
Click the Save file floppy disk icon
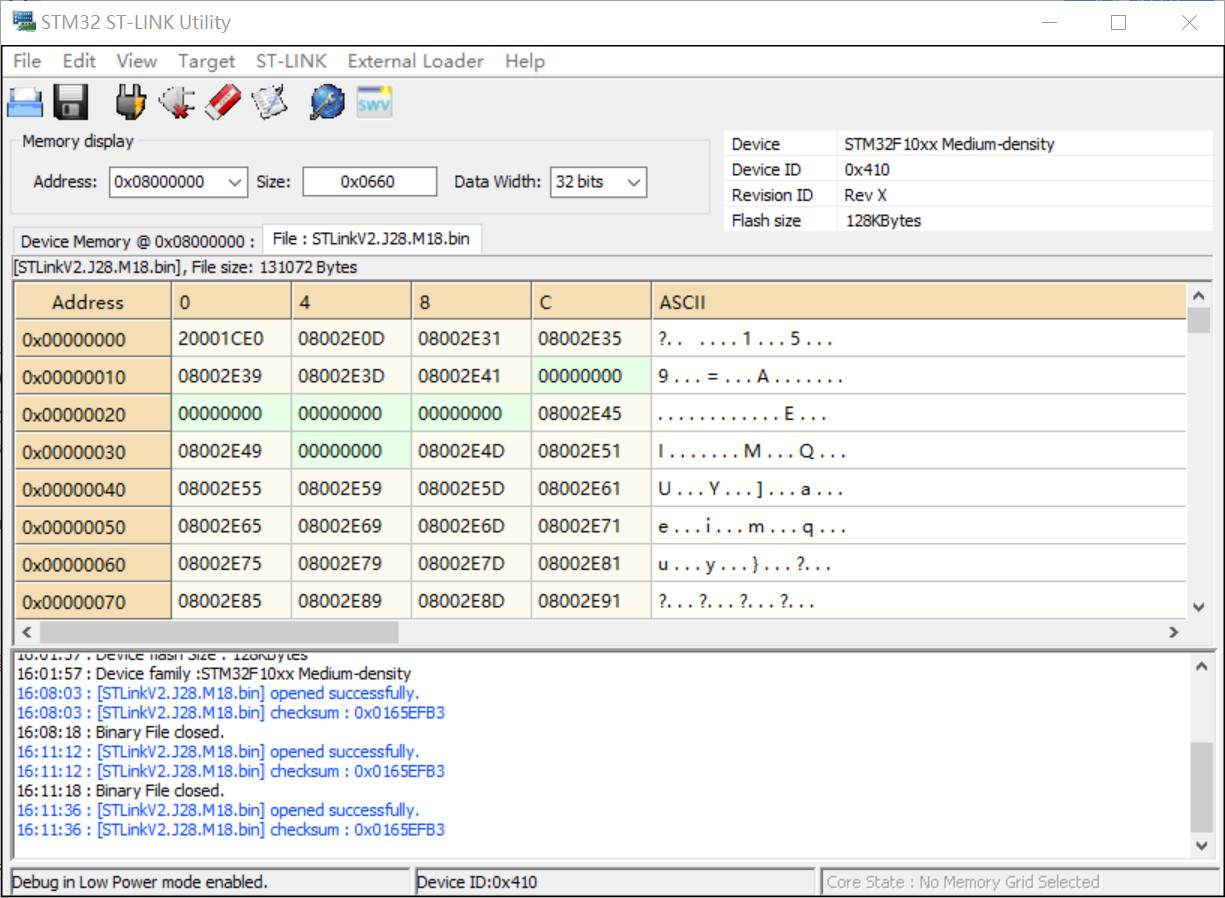click(x=71, y=102)
